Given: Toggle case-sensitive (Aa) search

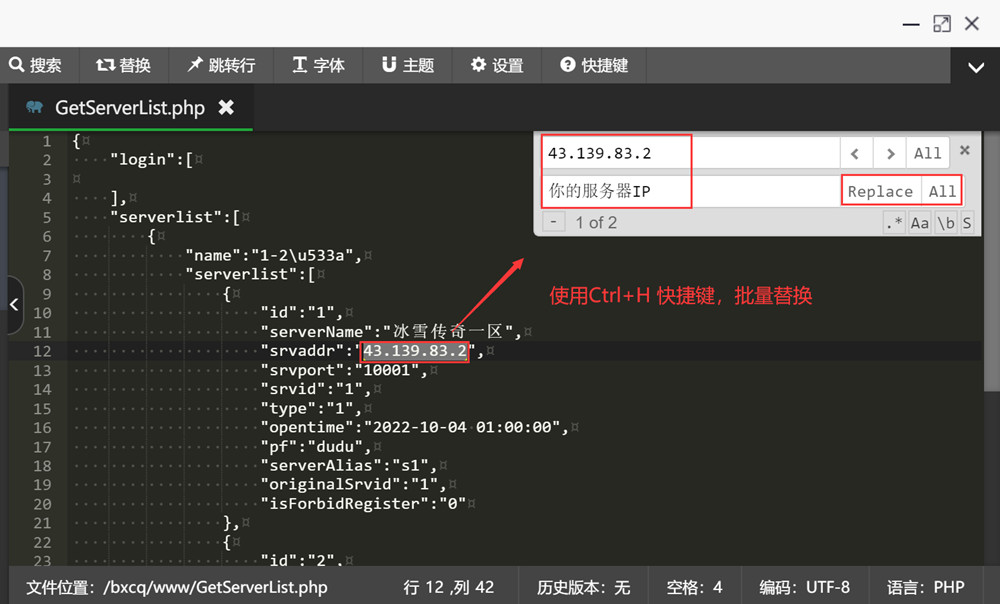Looking at the screenshot, I should pos(919,223).
